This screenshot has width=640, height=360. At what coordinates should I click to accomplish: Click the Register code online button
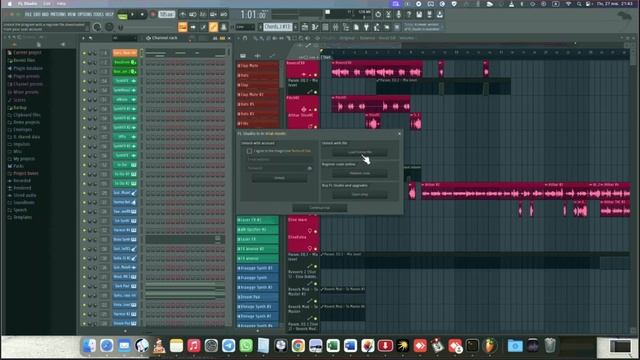click(x=360, y=173)
